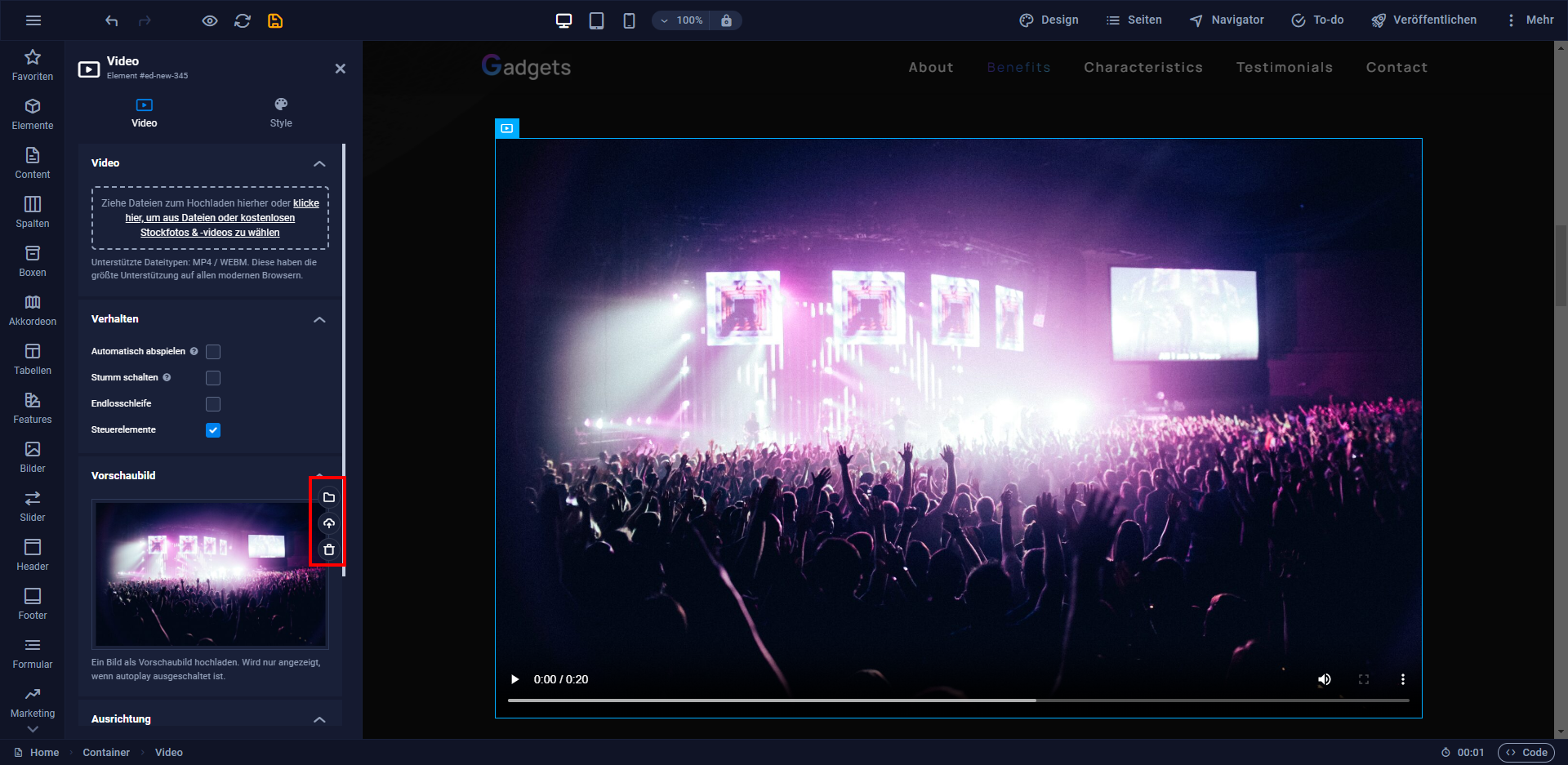Switch to tablet view icon
The height and width of the screenshot is (765, 1568).
(597, 20)
